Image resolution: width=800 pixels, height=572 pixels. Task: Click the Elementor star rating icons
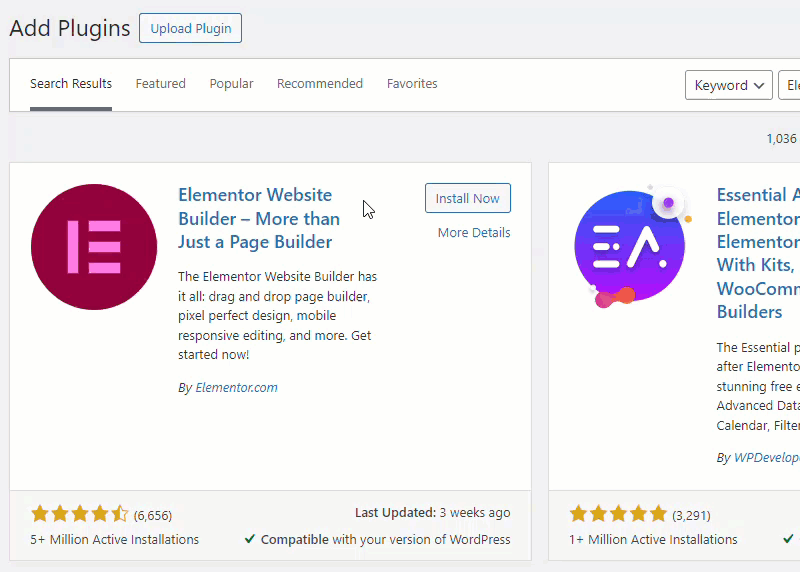pyautogui.click(x=80, y=514)
